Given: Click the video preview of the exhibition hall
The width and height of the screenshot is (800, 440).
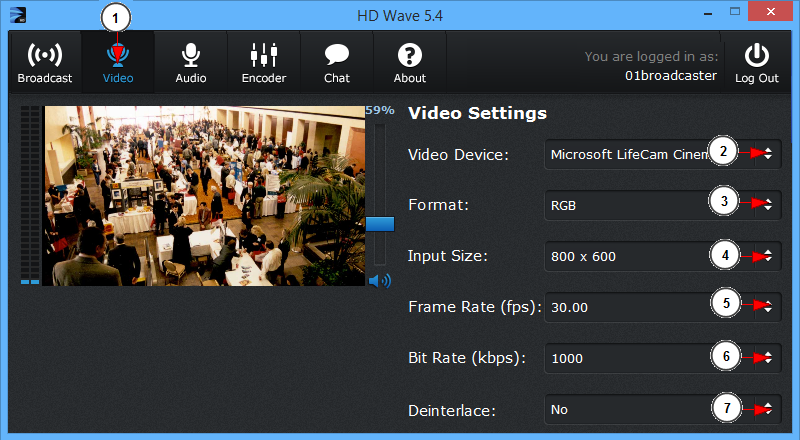Looking at the screenshot, I should coord(204,195).
